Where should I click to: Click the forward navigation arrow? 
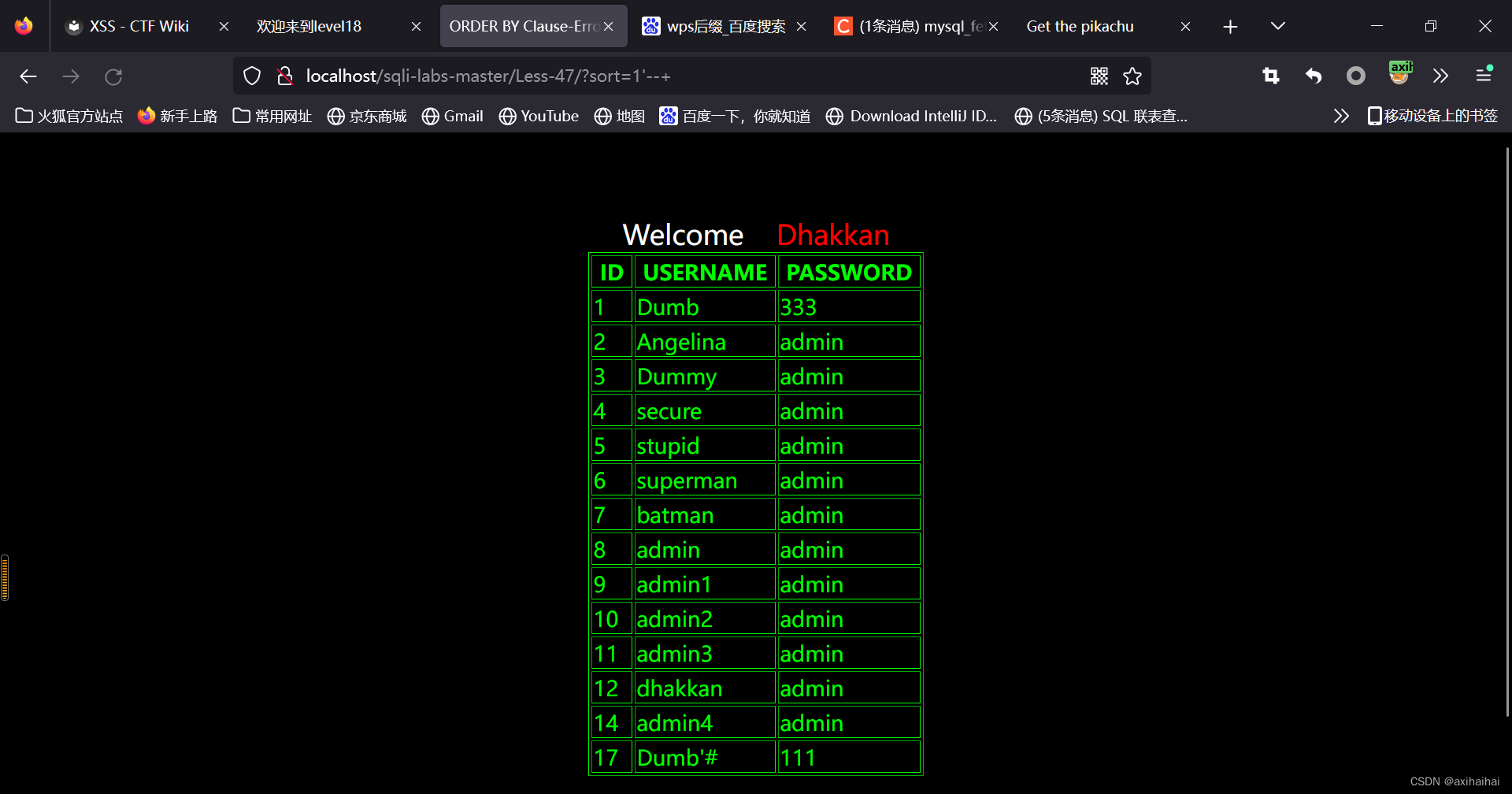point(71,76)
